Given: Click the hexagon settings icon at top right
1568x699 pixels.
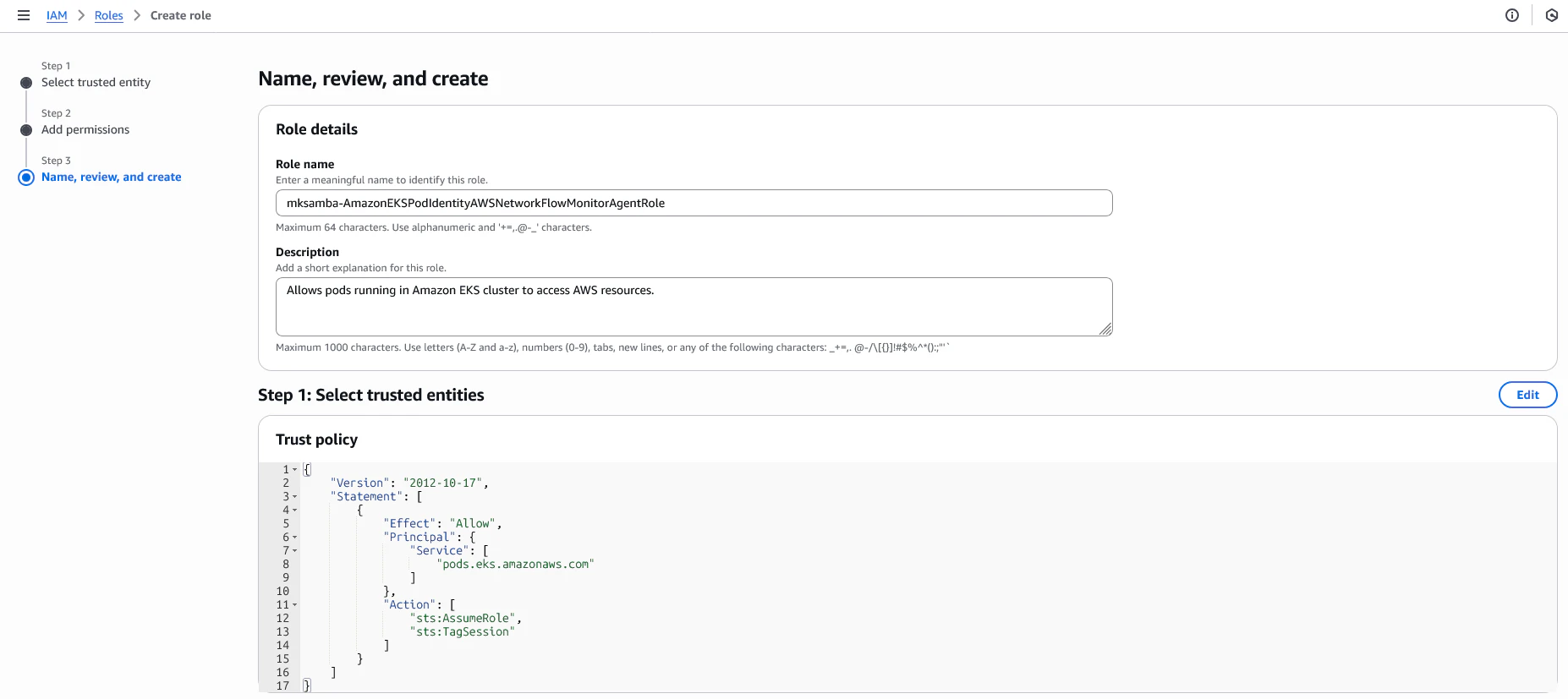Looking at the screenshot, I should 1552,15.
